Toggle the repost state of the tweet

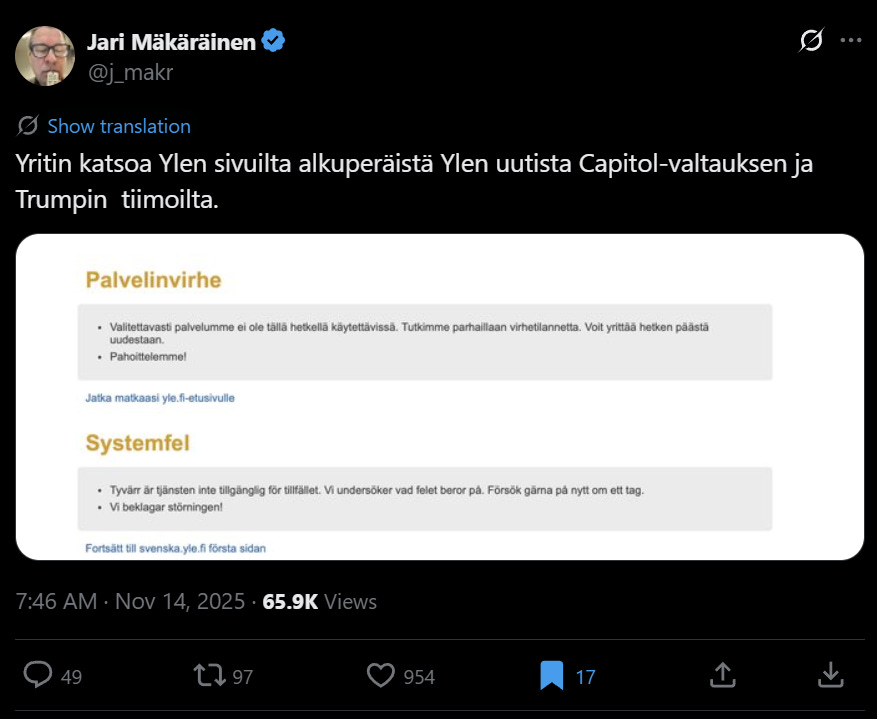[x=209, y=676]
